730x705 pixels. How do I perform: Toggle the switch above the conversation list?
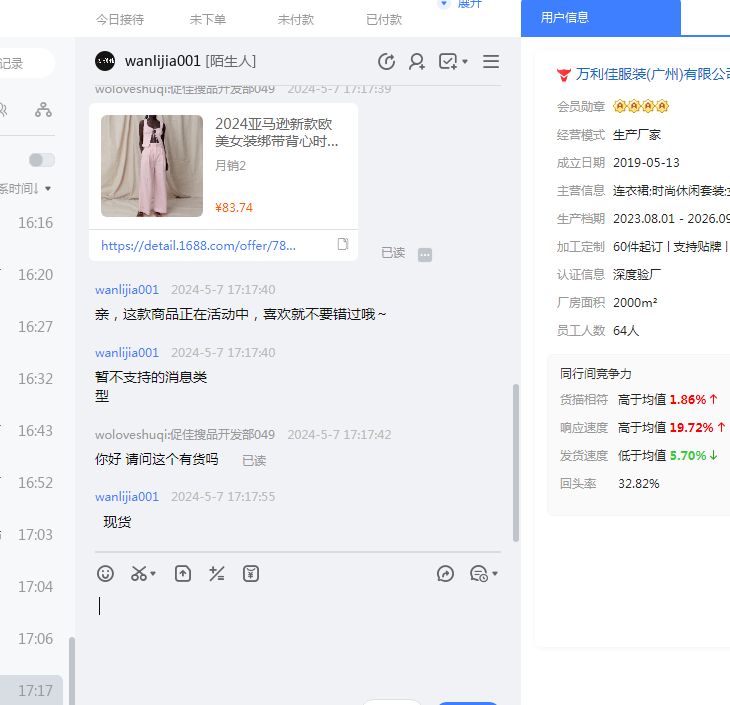[x=42, y=160]
